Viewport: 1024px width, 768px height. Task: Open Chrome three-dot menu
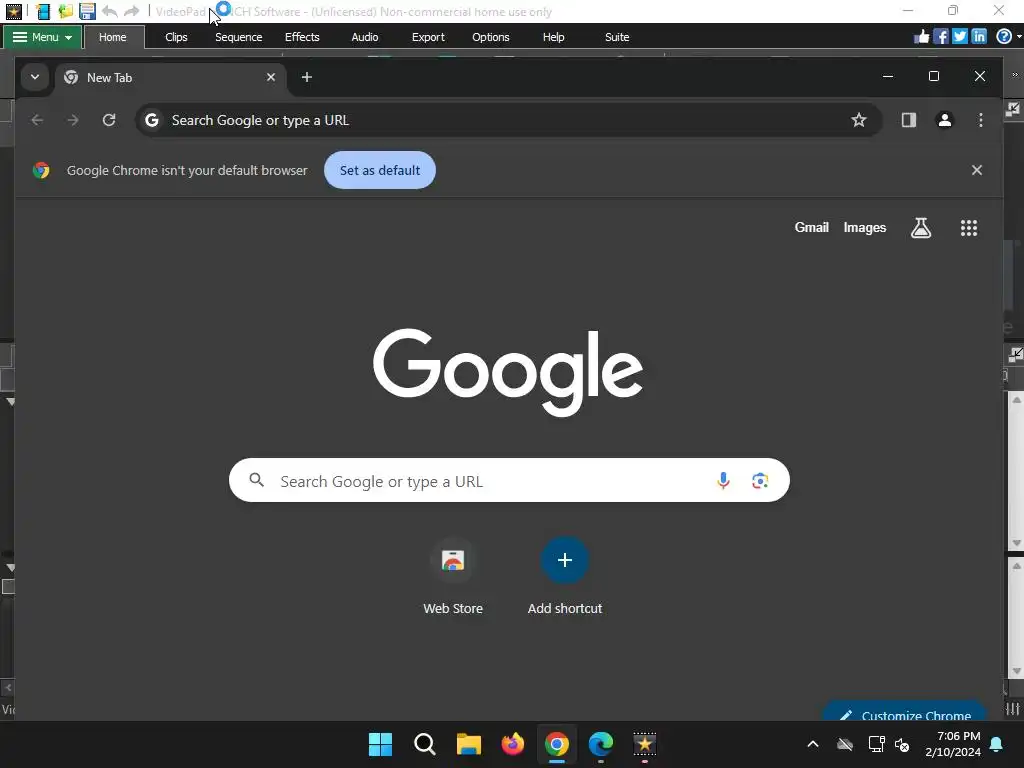click(980, 120)
